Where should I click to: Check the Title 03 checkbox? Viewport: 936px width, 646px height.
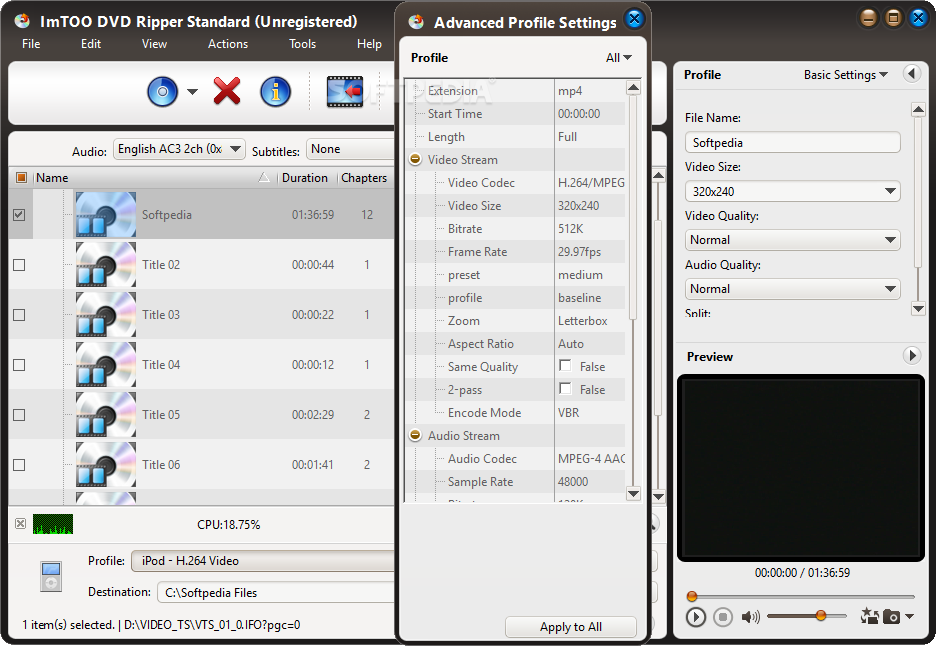(x=19, y=315)
